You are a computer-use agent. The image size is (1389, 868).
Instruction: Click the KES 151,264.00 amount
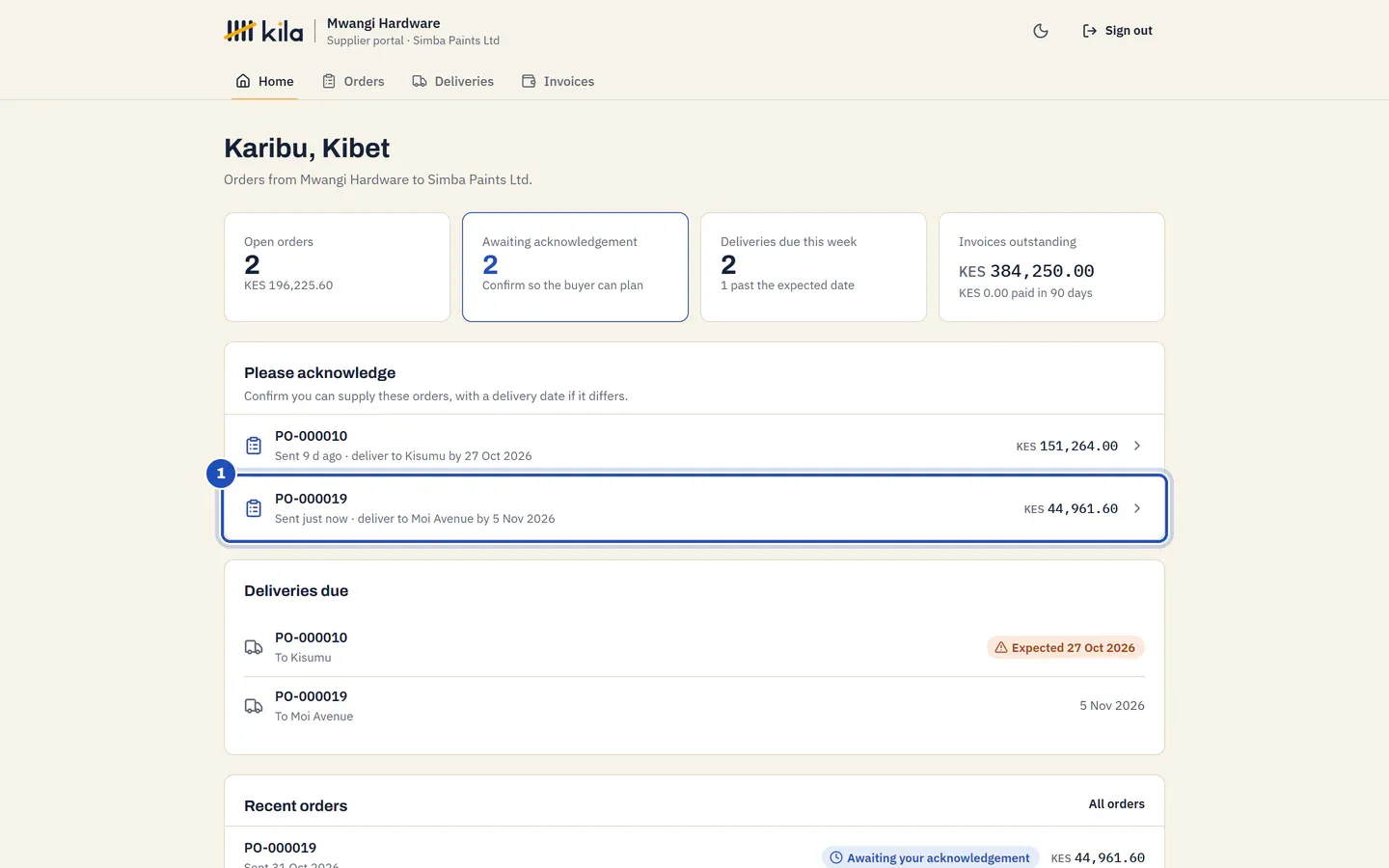1067,446
